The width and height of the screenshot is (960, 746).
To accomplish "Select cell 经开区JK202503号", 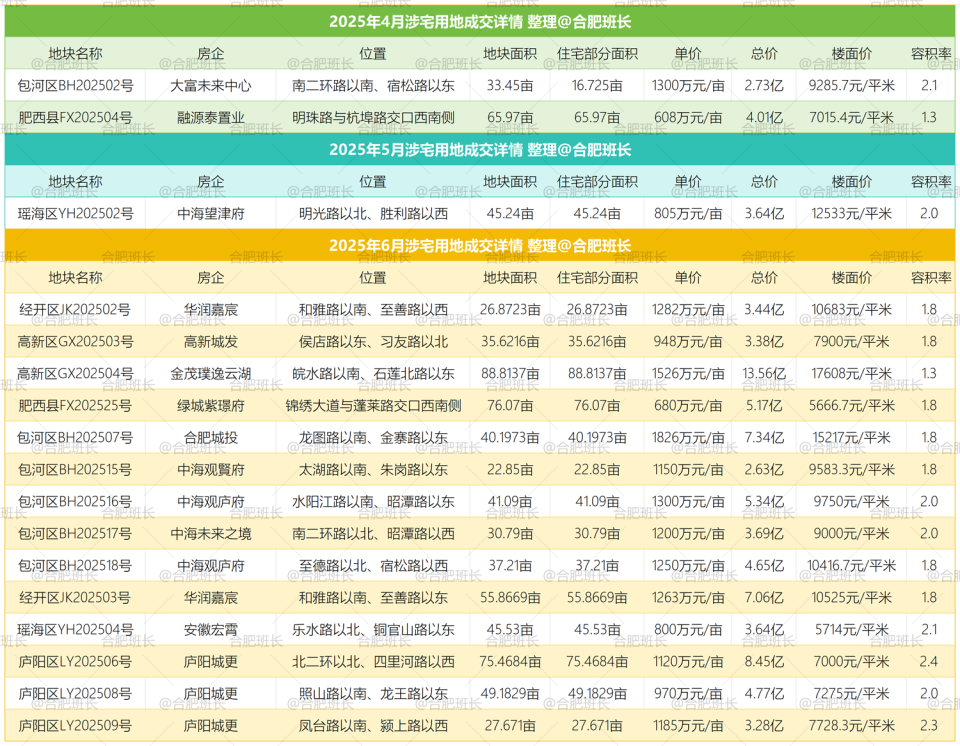I will [75, 598].
